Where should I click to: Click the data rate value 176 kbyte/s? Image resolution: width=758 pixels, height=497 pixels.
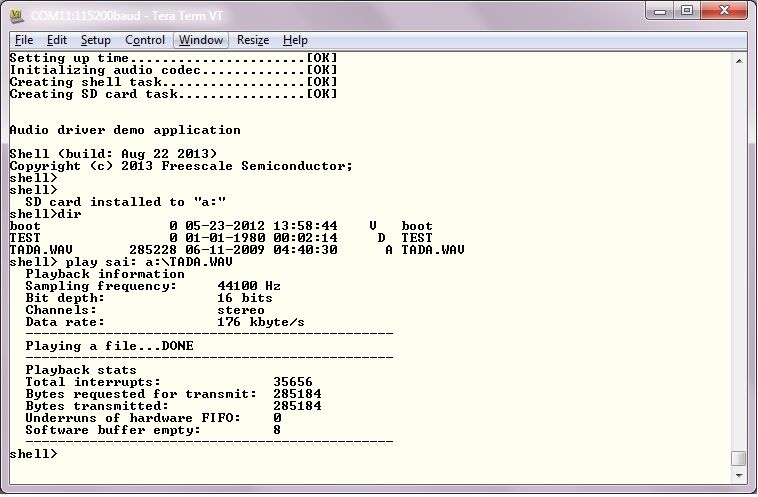point(261,322)
